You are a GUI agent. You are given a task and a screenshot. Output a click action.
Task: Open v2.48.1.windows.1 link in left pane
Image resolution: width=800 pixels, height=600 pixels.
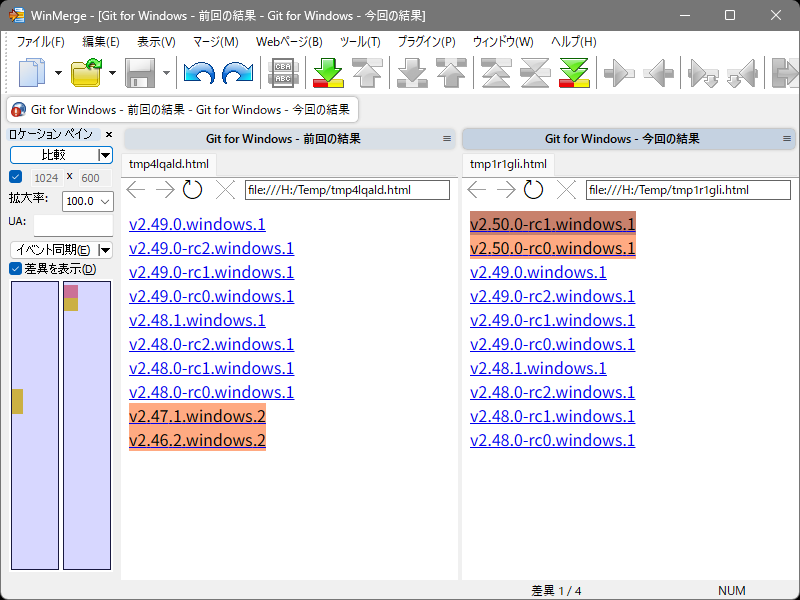pos(197,320)
